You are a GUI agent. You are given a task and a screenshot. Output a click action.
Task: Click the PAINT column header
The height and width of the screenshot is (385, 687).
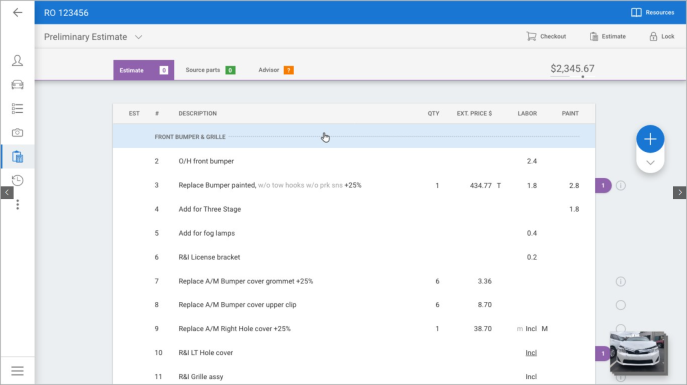click(x=570, y=113)
